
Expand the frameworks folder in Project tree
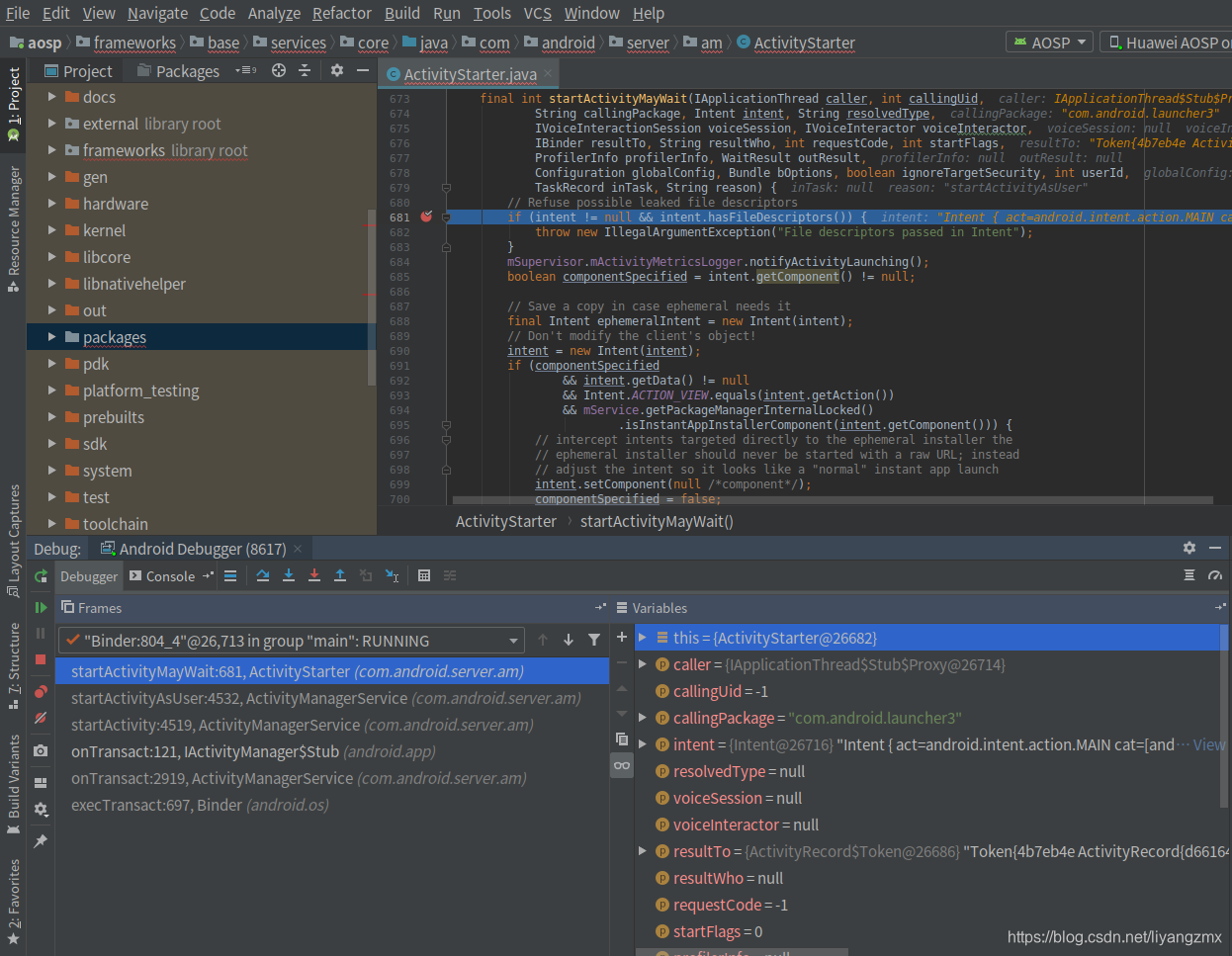(x=51, y=150)
